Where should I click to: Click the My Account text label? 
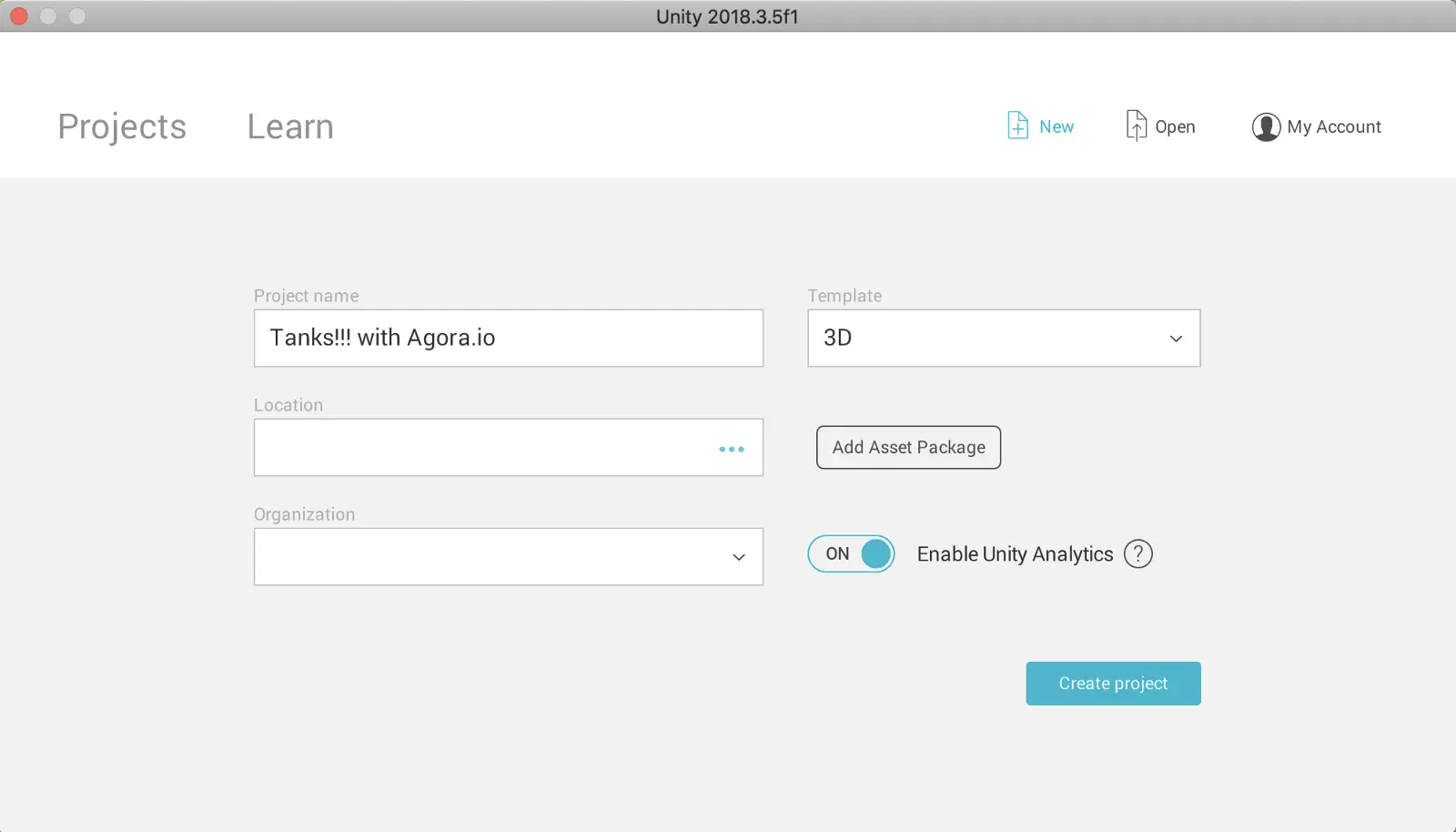pyautogui.click(x=1334, y=127)
